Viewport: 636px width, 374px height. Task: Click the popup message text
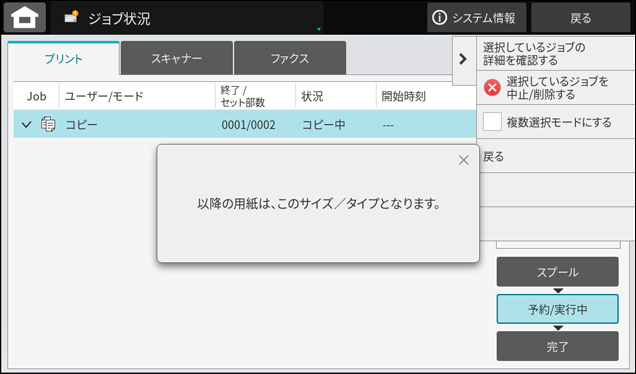[x=319, y=203]
